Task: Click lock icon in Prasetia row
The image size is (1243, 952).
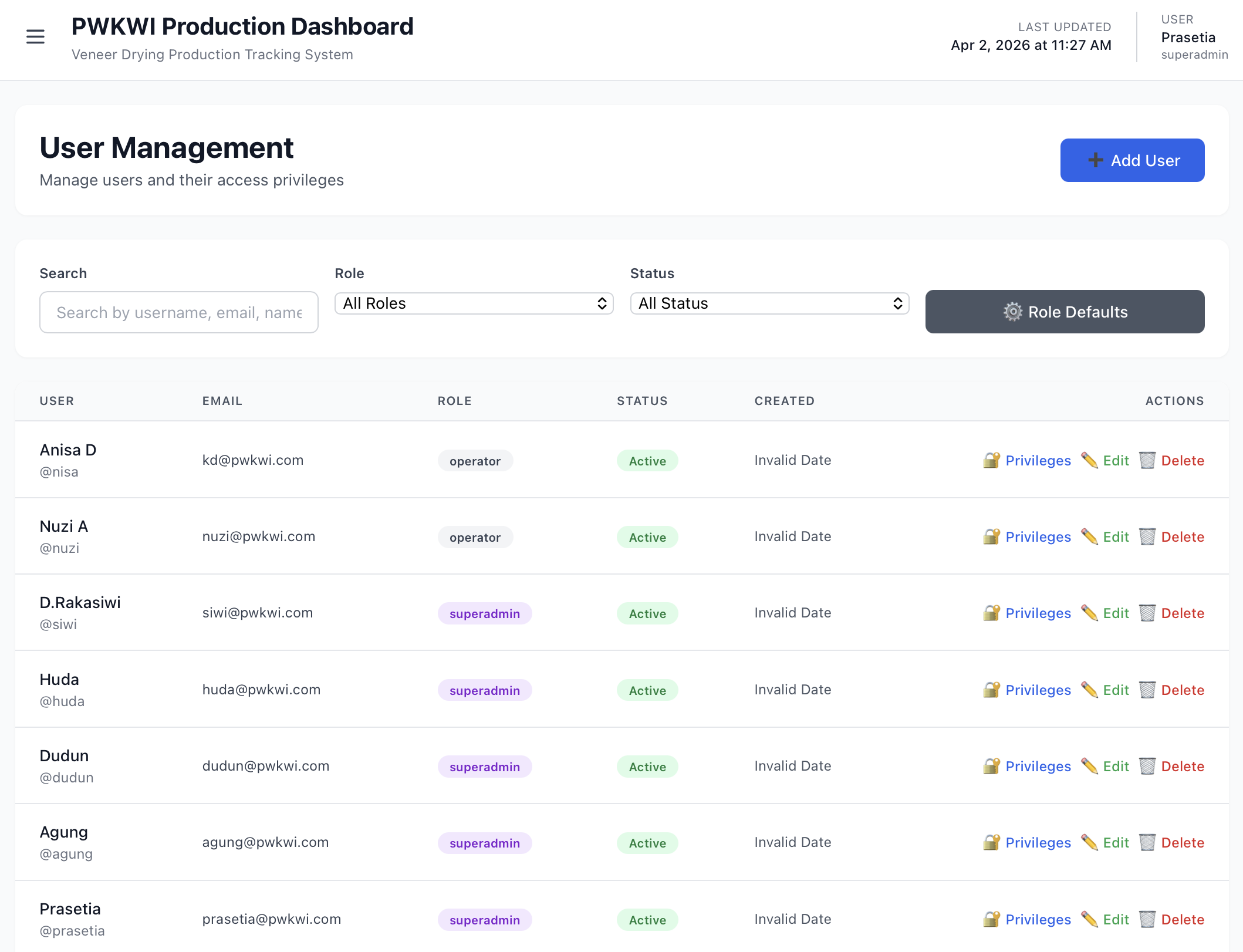Action: click(991, 920)
